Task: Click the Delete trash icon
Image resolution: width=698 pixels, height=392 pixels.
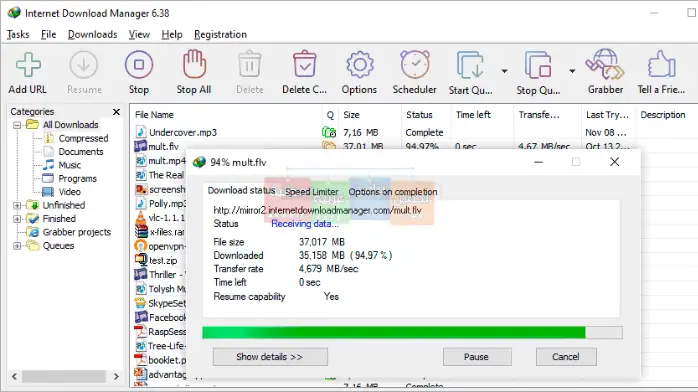Action: point(249,65)
